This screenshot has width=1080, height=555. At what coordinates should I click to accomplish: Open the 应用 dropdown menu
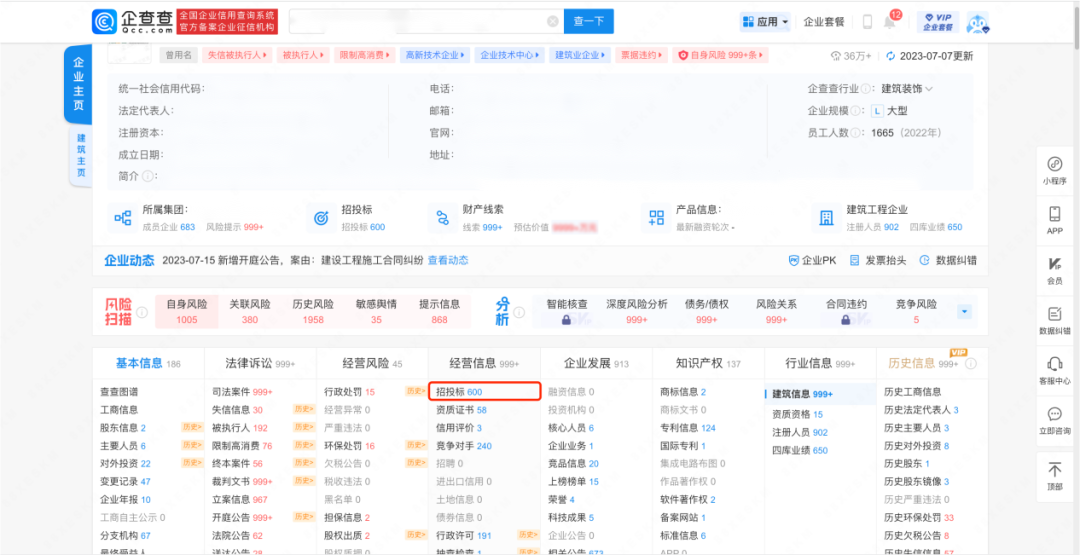point(765,22)
